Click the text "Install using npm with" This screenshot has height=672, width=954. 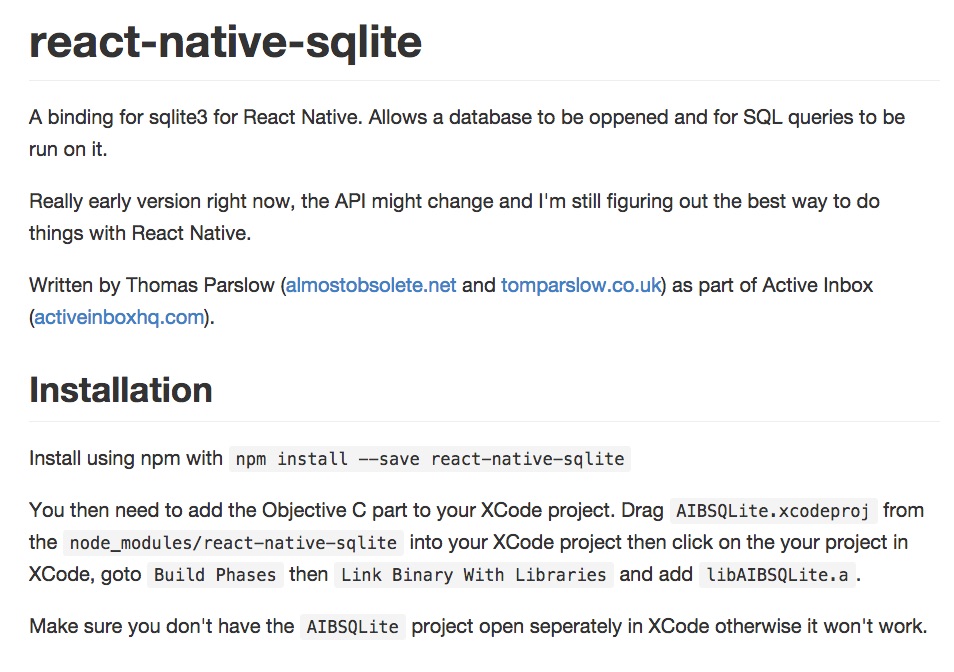126,459
